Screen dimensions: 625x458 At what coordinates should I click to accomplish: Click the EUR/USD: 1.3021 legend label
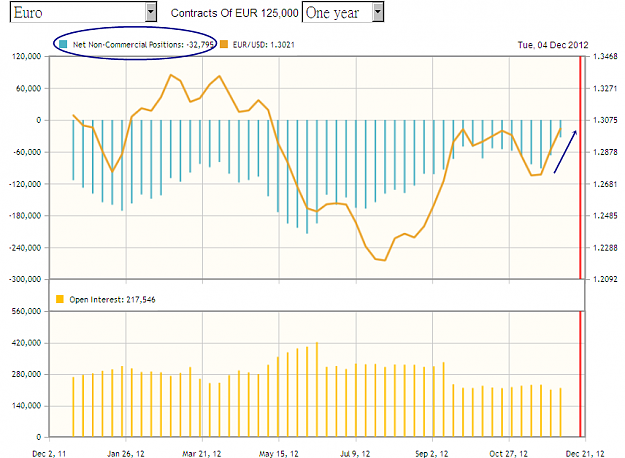[x=263, y=45]
